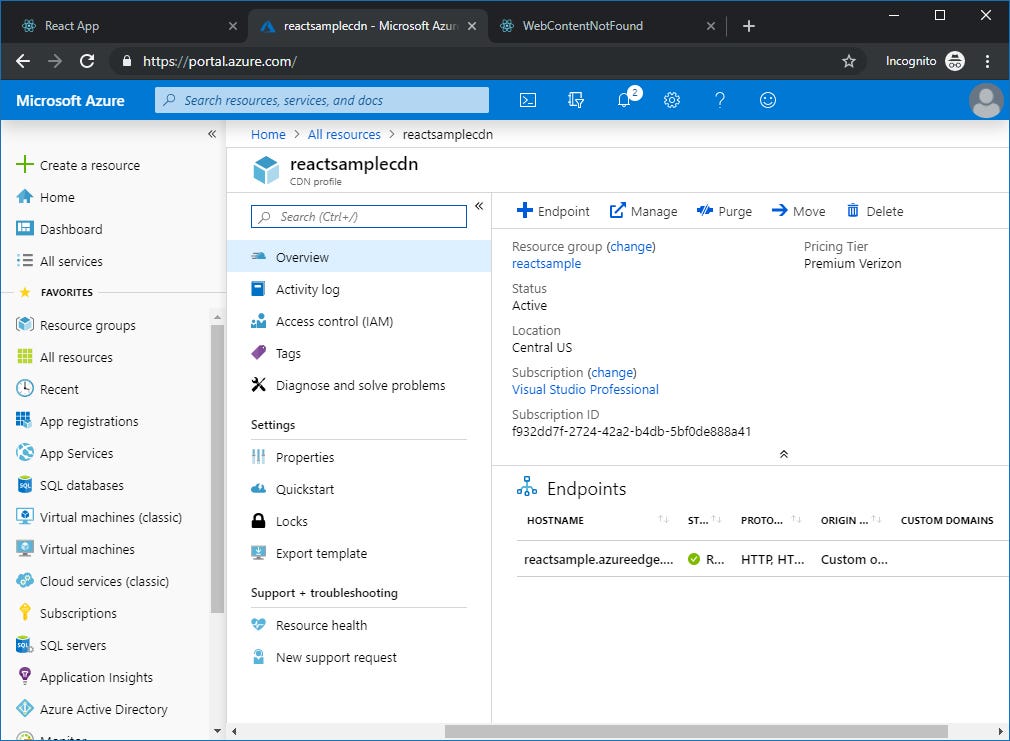Open new browser tab

tap(748, 26)
